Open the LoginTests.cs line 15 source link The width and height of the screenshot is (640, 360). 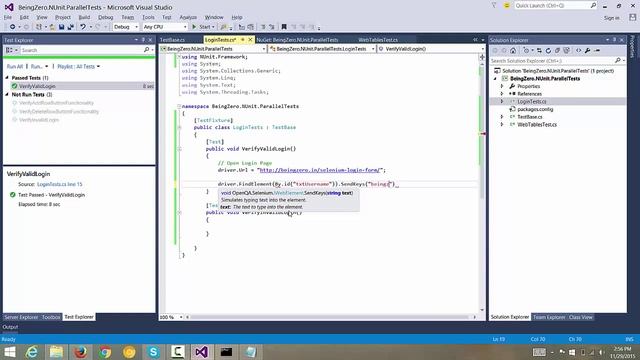[x=60, y=184]
